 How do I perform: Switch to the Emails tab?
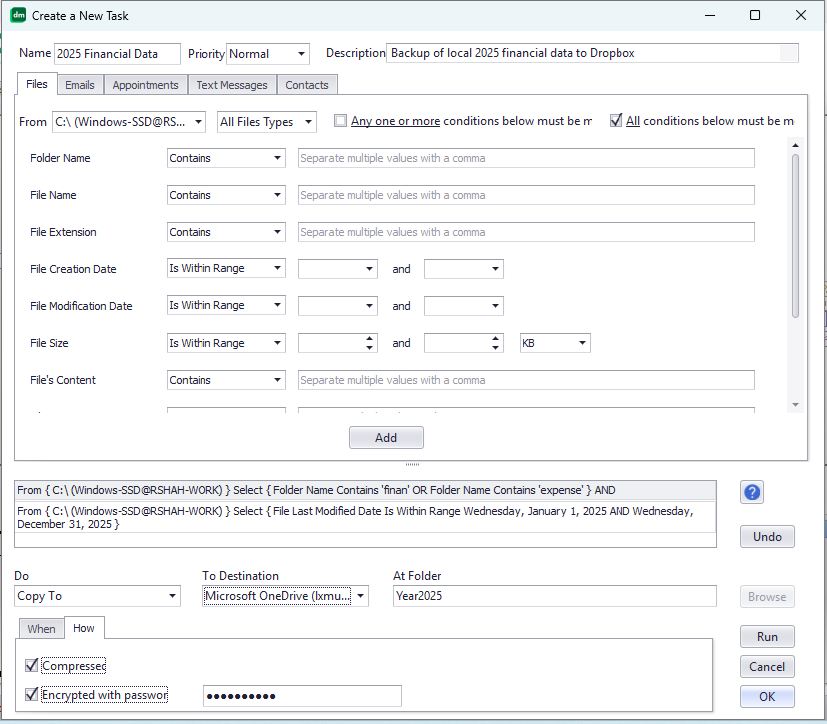click(x=79, y=84)
